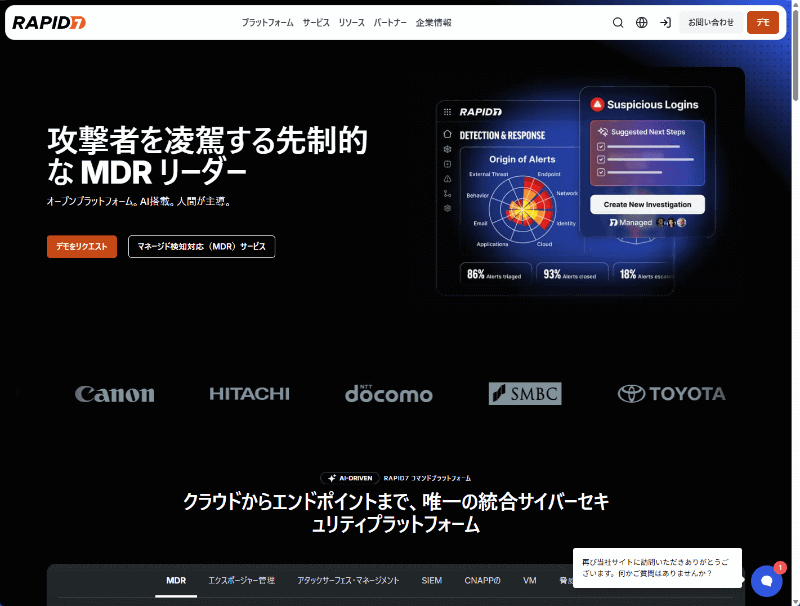800x606 pixels.
Task: Open the search magnifier icon
Action: (x=618, y=22)
